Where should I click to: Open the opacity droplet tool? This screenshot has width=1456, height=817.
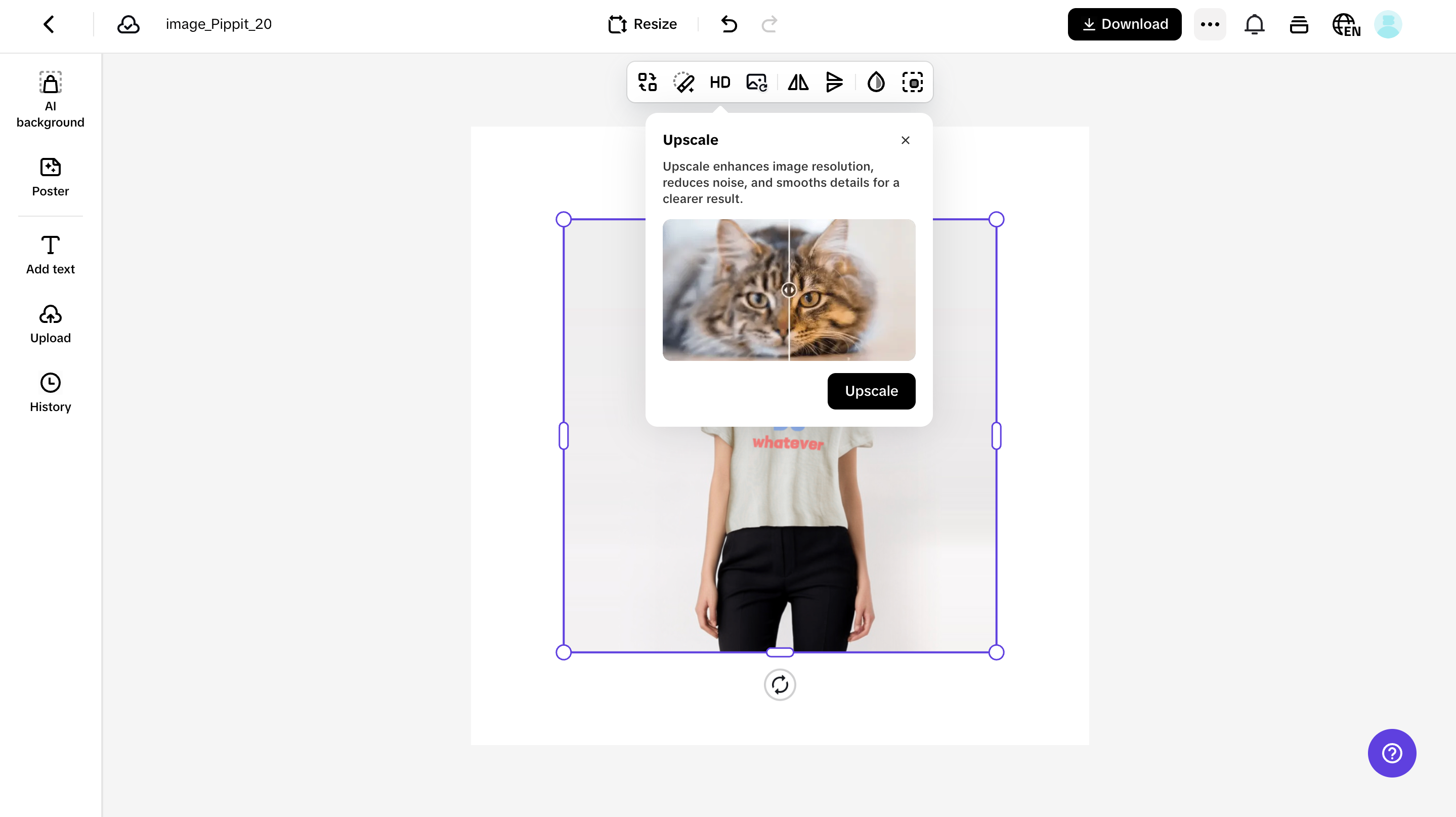(876, 82)
